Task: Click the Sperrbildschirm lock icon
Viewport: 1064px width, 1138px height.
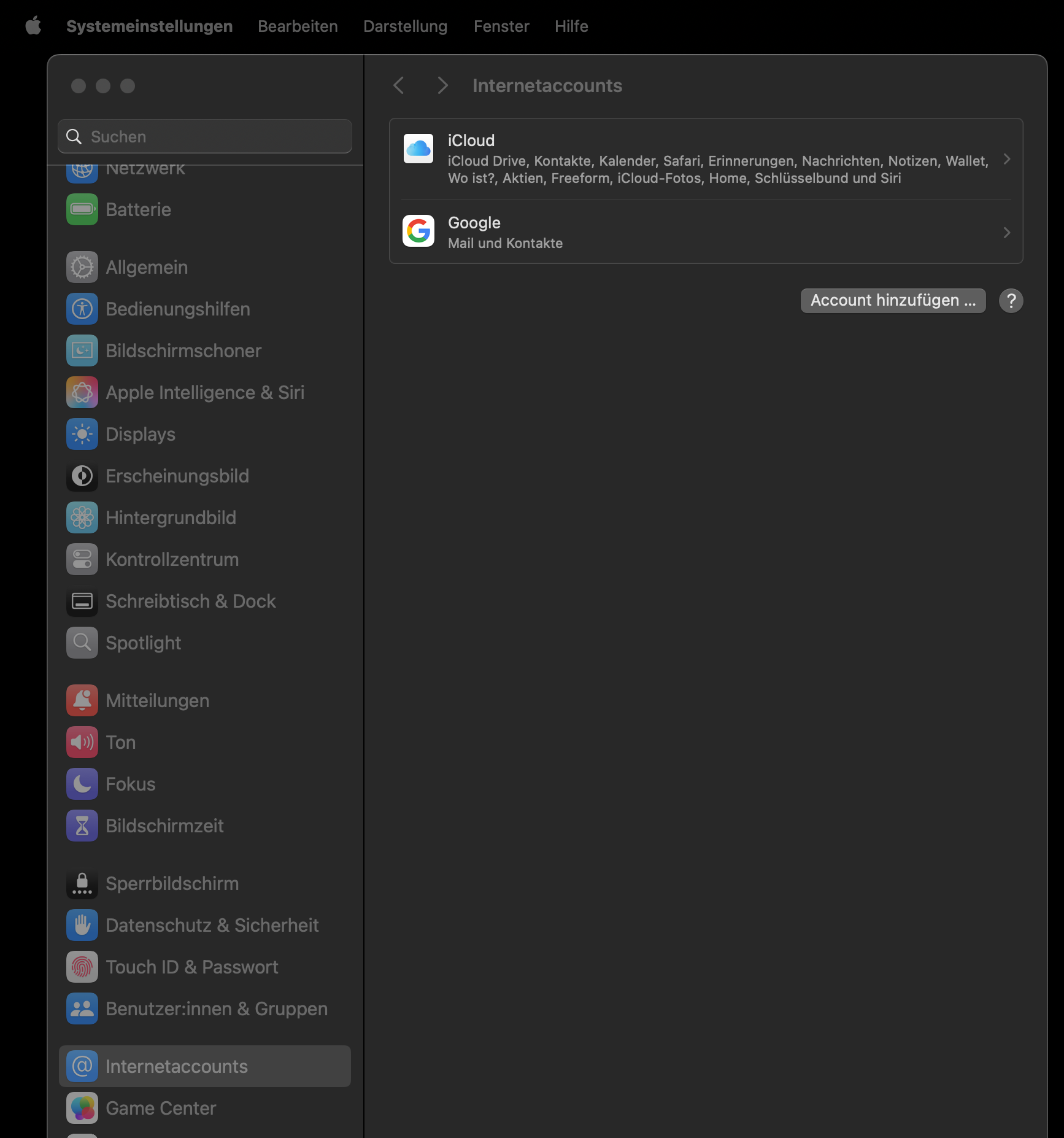Action: coord(82,883)
